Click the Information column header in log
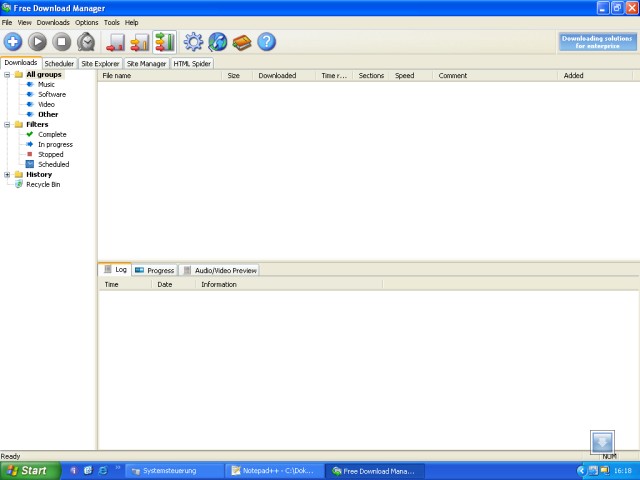640x480 pixels. [289, 284]
